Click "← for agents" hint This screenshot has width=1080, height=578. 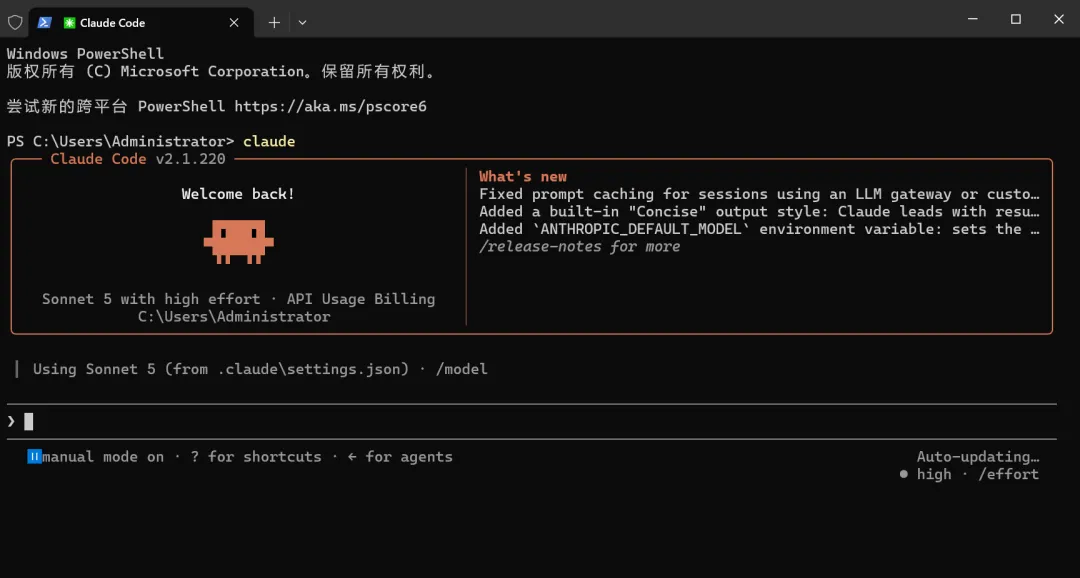[400, 457]
